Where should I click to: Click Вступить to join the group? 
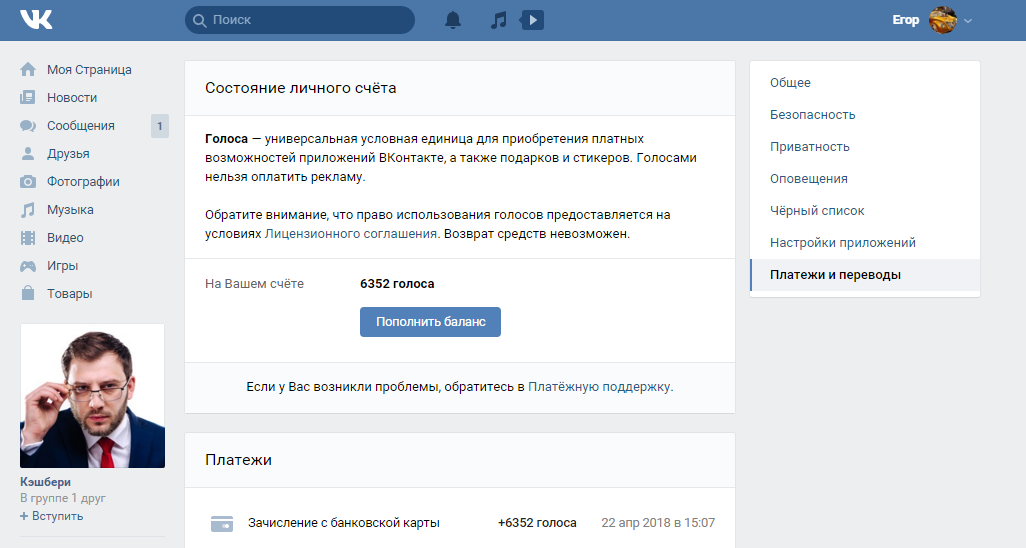(52, 516)
